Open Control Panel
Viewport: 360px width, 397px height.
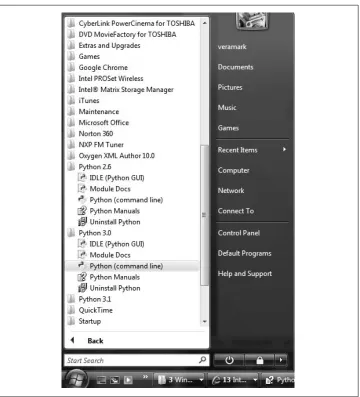pyautogui.click(x=239, y=233)
